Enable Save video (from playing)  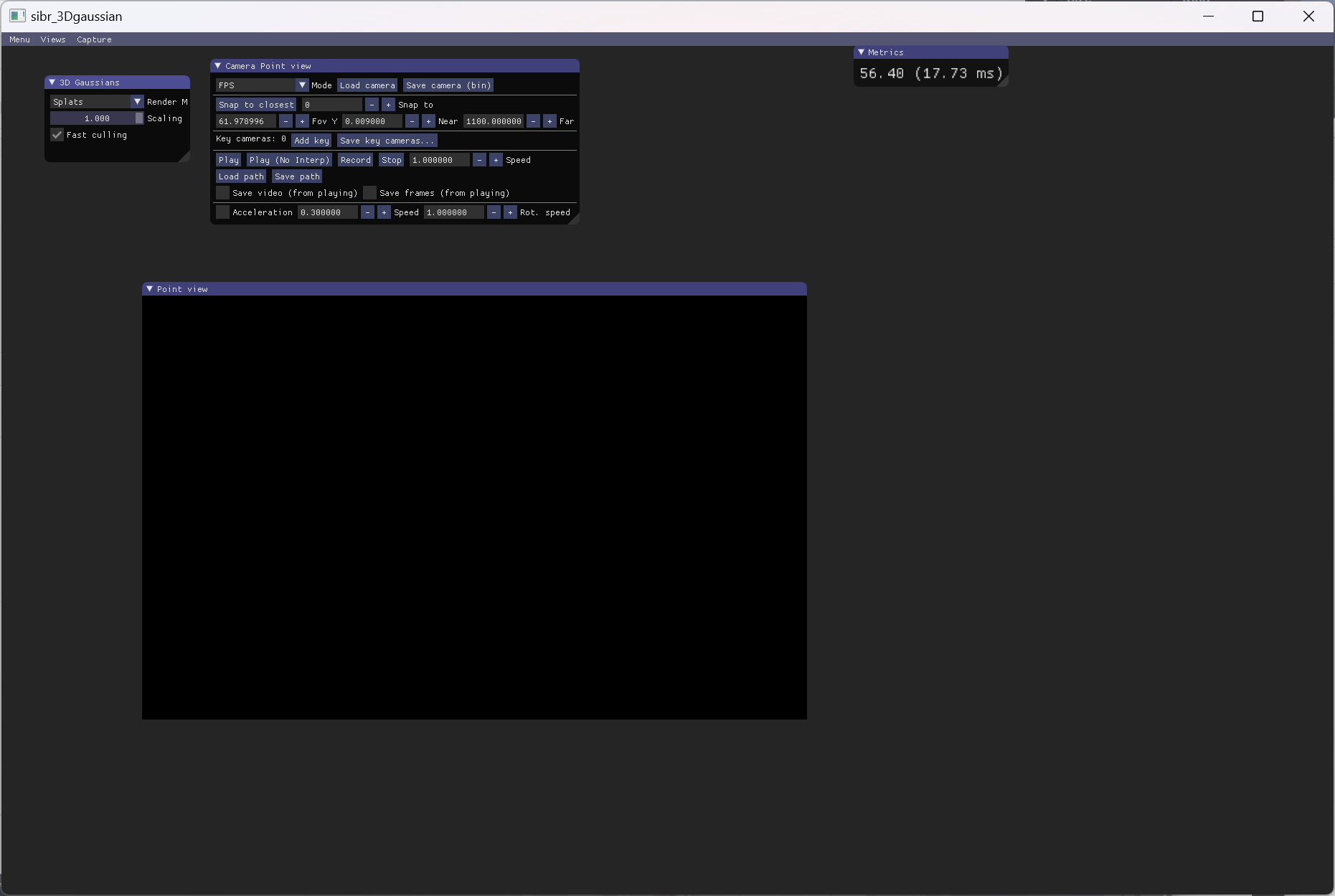point(222,193)
